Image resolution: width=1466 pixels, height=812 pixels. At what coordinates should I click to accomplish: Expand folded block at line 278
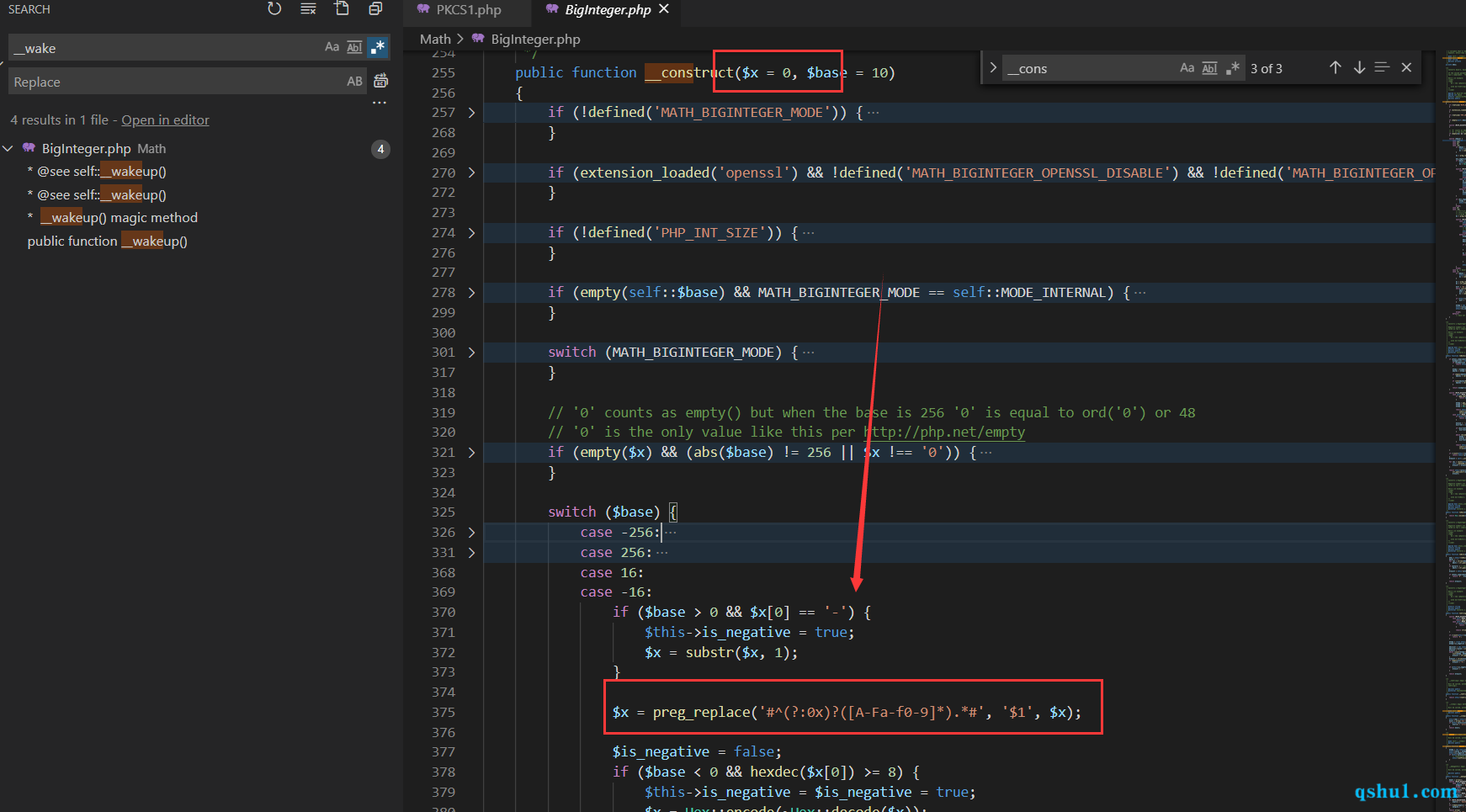click(x=471, y=293)
